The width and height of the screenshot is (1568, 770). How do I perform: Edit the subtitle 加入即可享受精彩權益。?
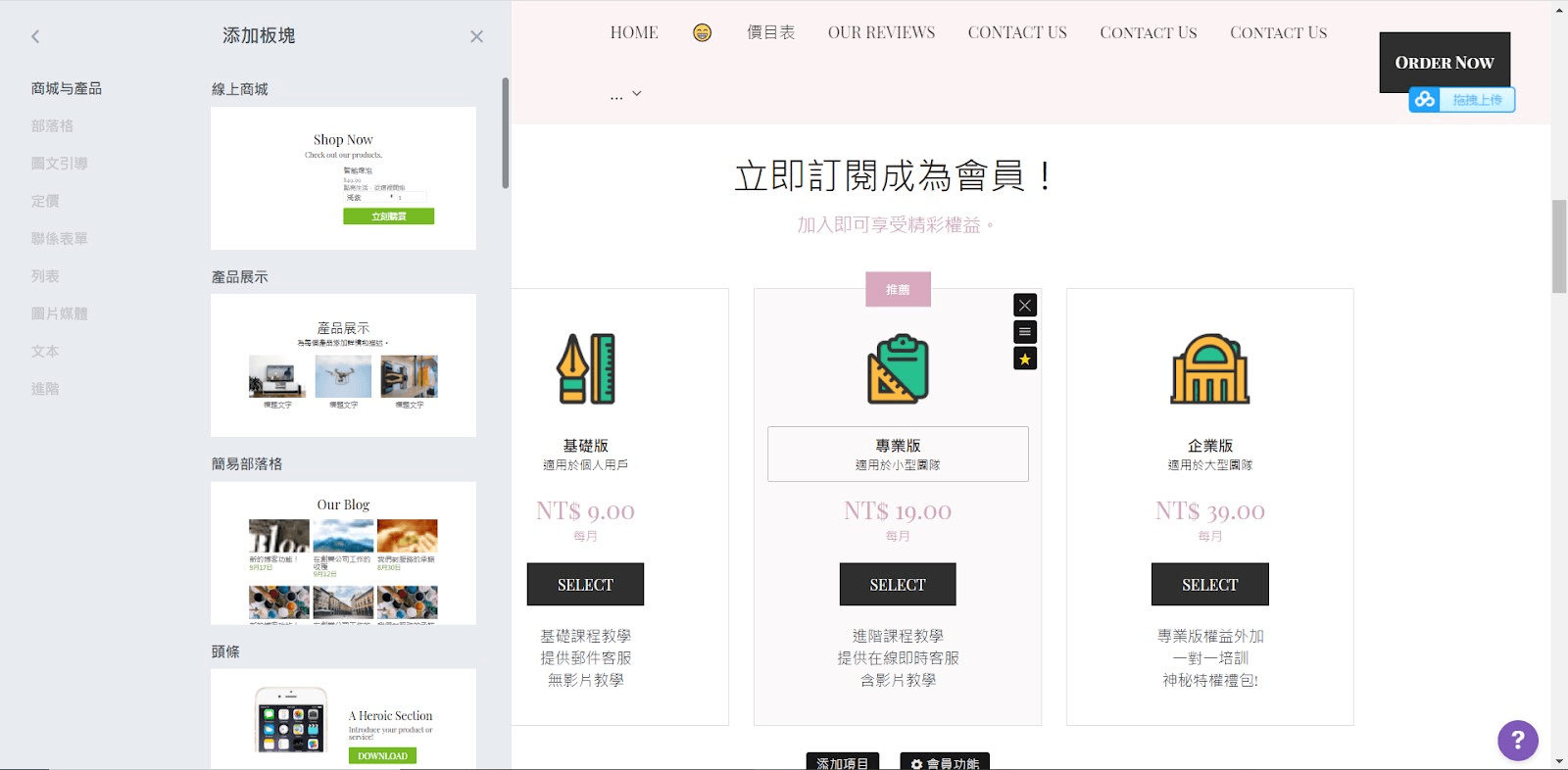click(x=895, y=225)
